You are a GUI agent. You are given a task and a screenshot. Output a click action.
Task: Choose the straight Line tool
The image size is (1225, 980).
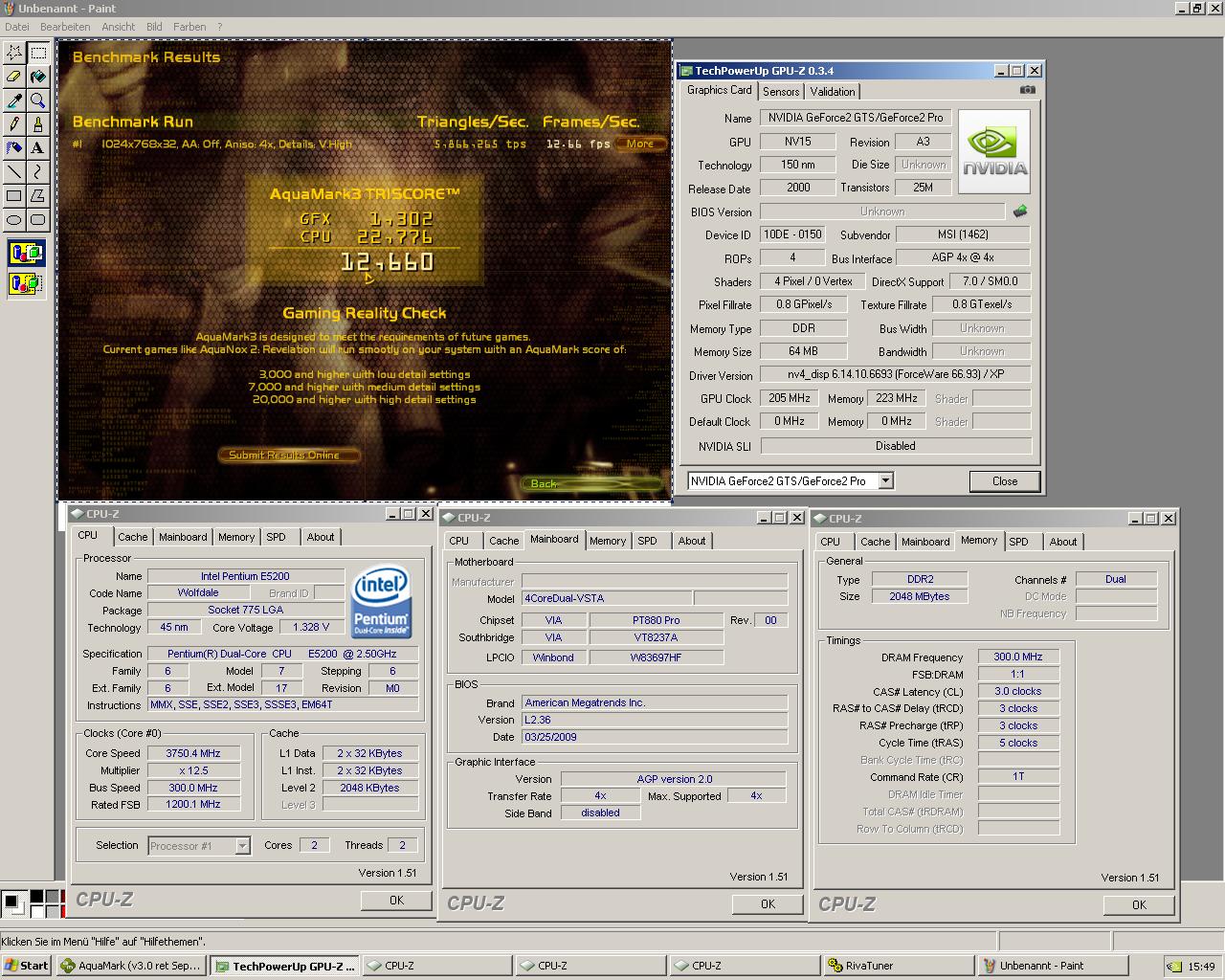14,172
